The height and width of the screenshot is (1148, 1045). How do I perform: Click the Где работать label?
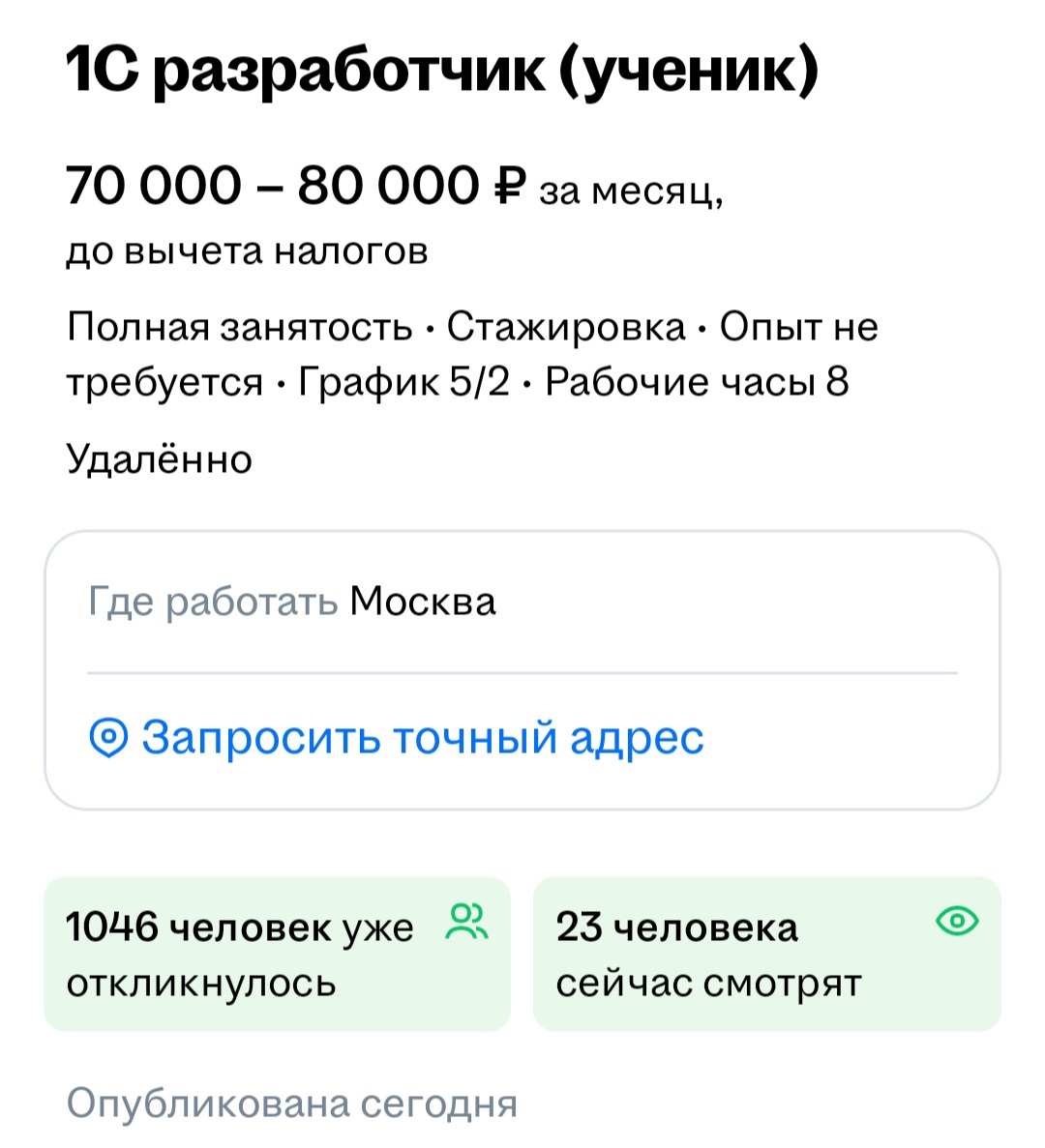click(x=213, y=602)
